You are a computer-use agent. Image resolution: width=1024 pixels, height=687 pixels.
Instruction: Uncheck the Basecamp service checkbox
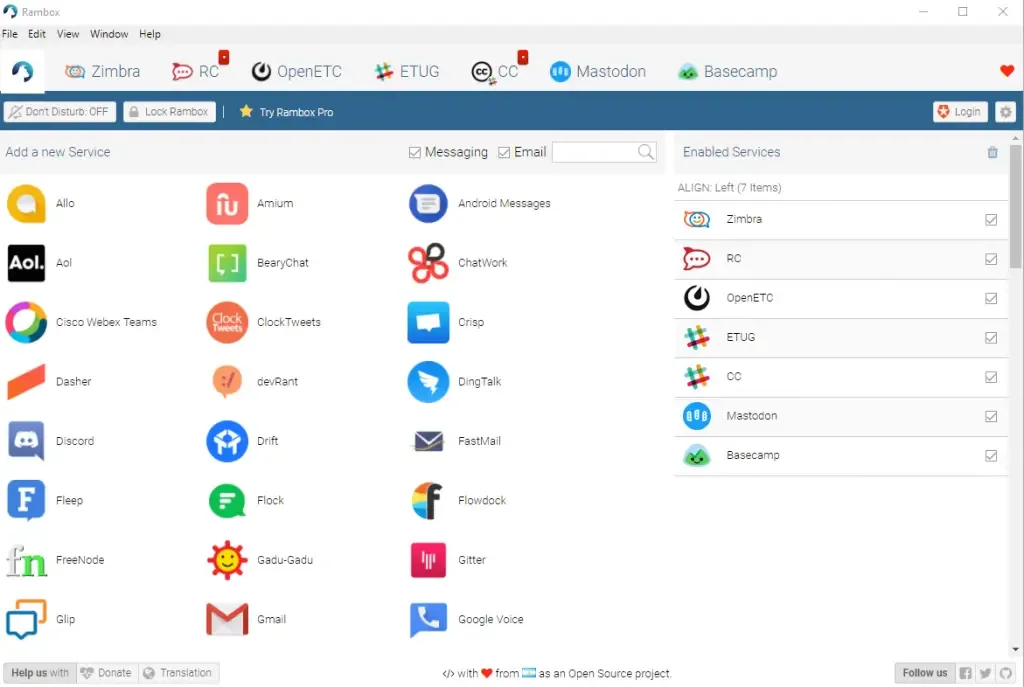[991, 456]
